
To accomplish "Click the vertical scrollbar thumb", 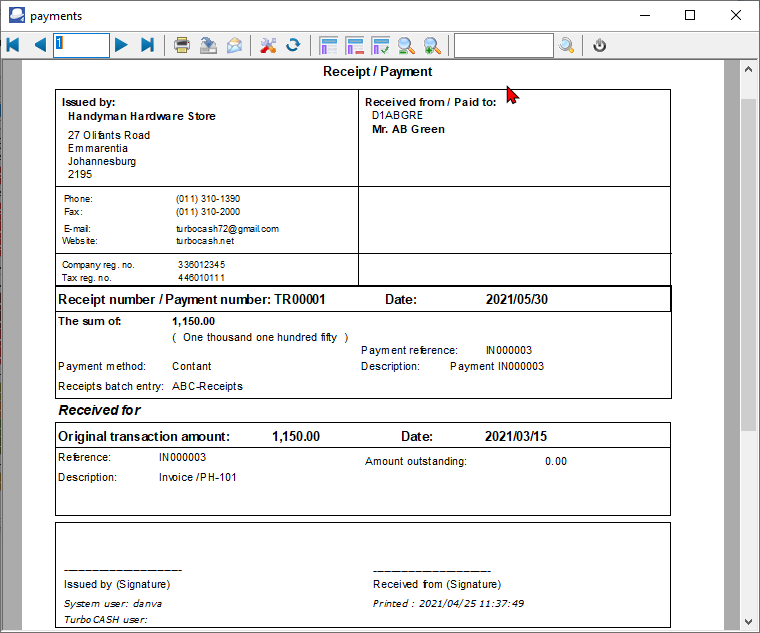I will [x=748, y=264].
